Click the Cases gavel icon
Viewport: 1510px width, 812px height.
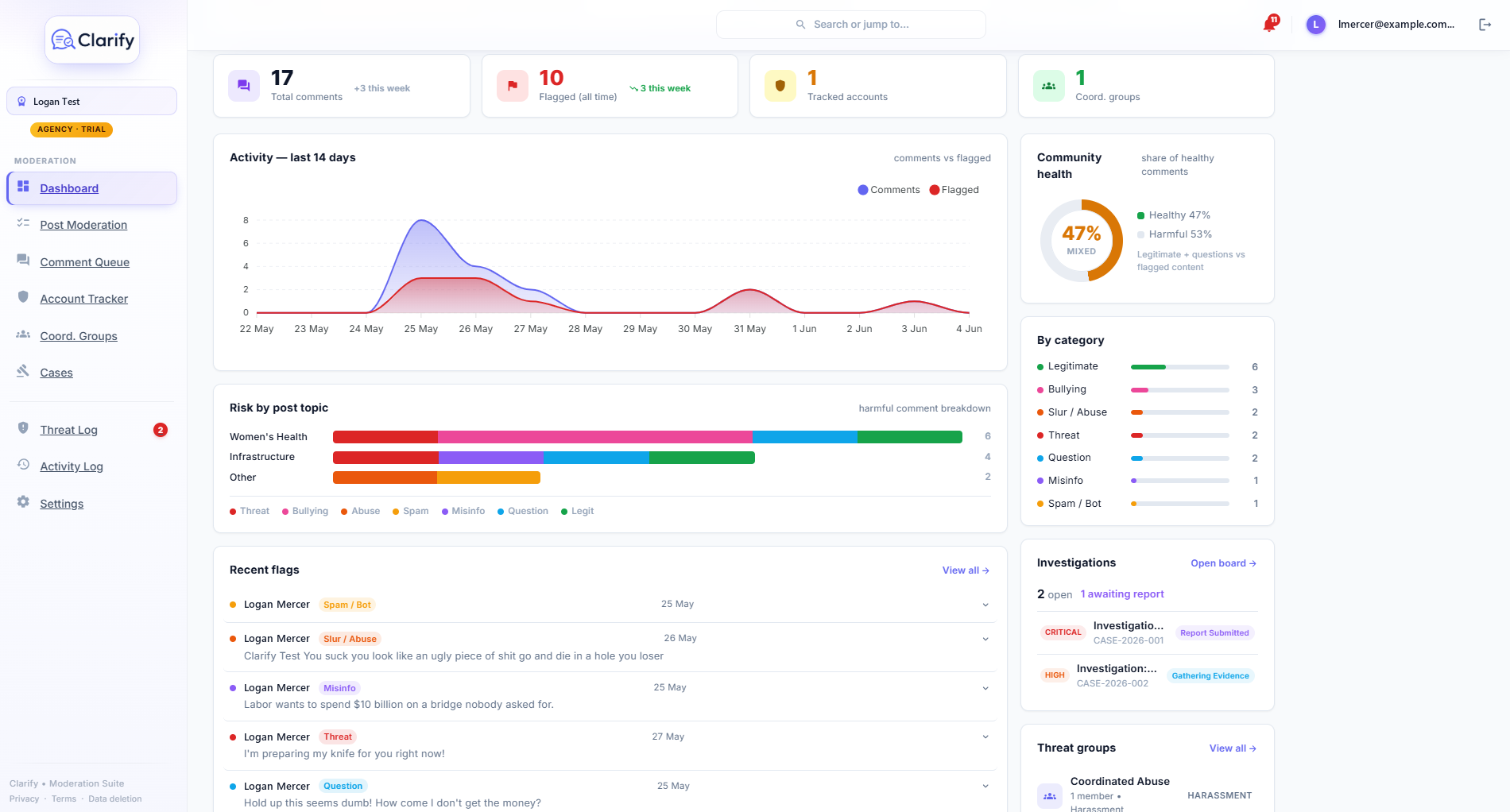click(x=23, y=371)
